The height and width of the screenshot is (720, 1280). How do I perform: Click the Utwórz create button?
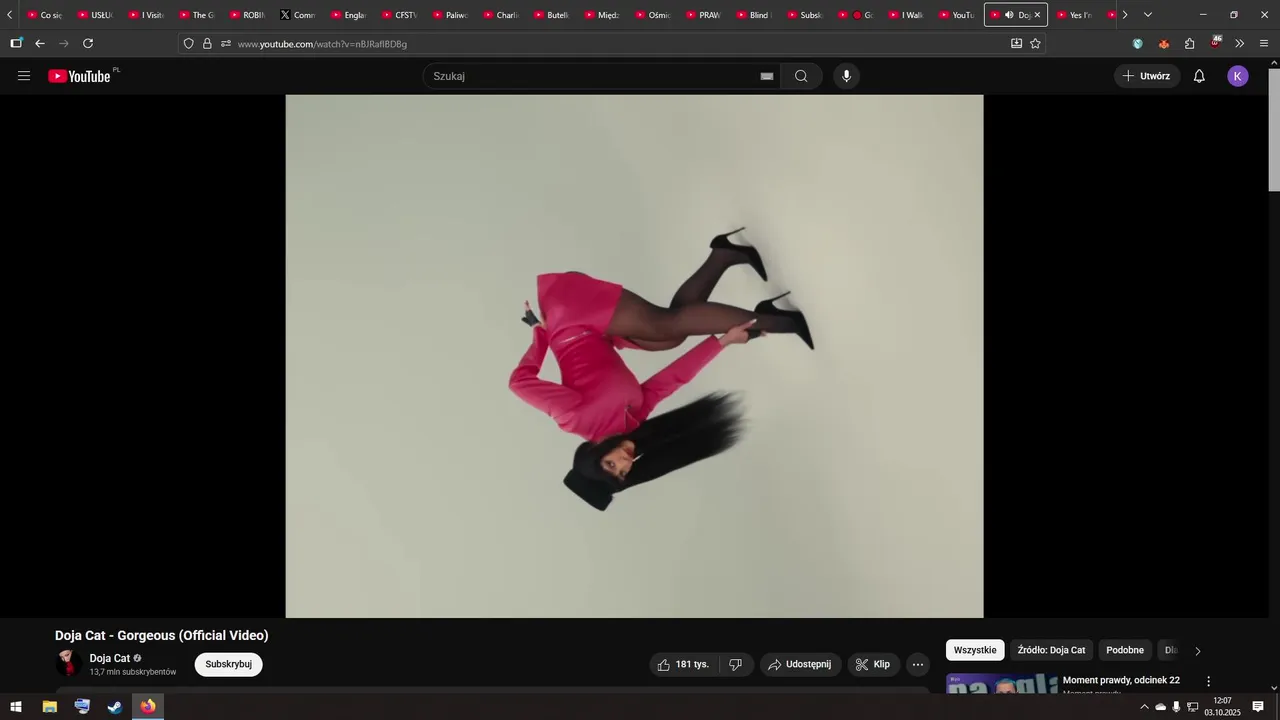1147,76
